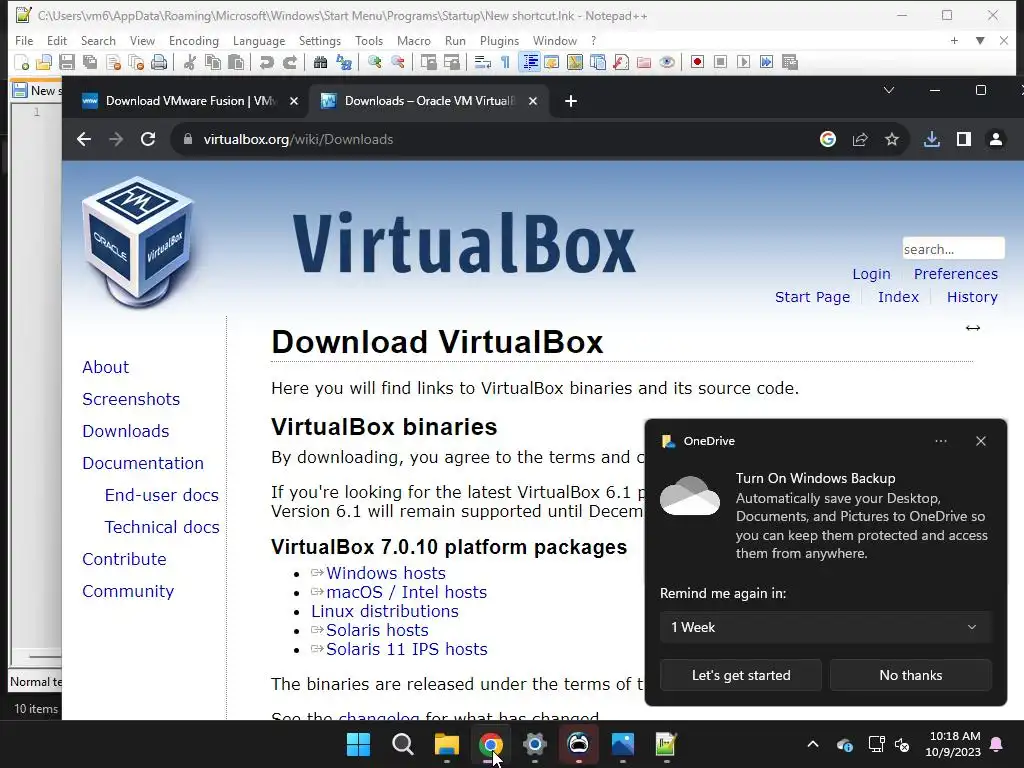Click the Save All icon in Notepad++
Viewport: 1024px width, 768px height.
(x=90, y=62)
